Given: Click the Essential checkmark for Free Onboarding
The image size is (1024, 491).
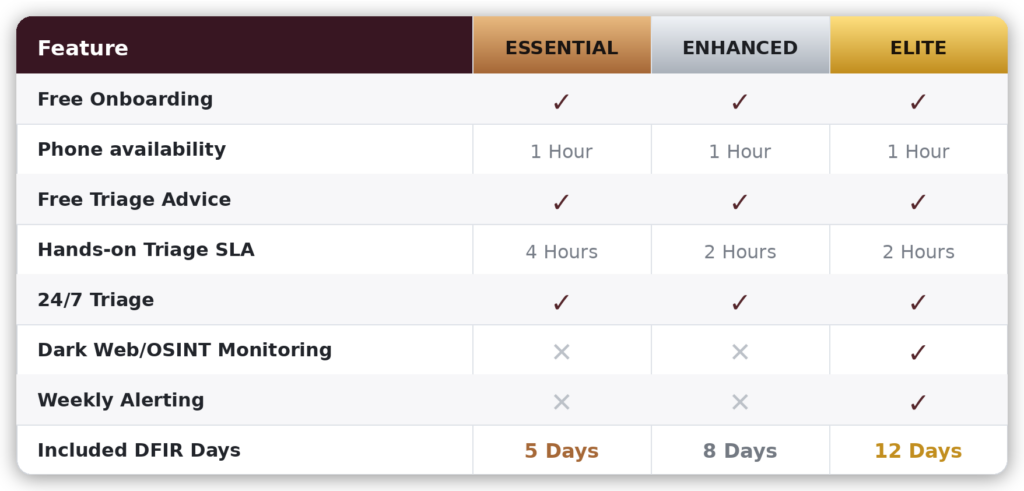Looking at the screenshot, I should (x=561, y=101).
